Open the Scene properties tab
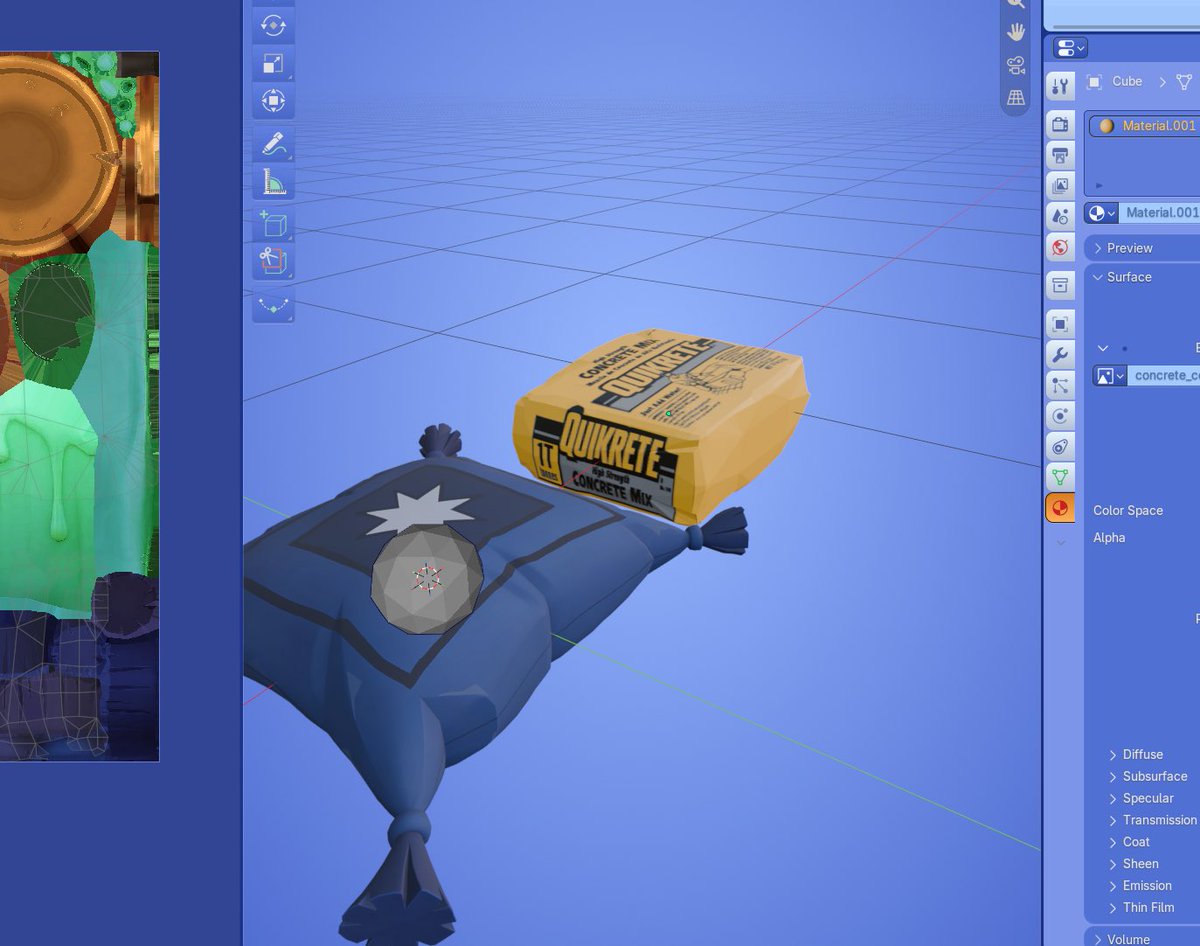 pos(1061,216)
